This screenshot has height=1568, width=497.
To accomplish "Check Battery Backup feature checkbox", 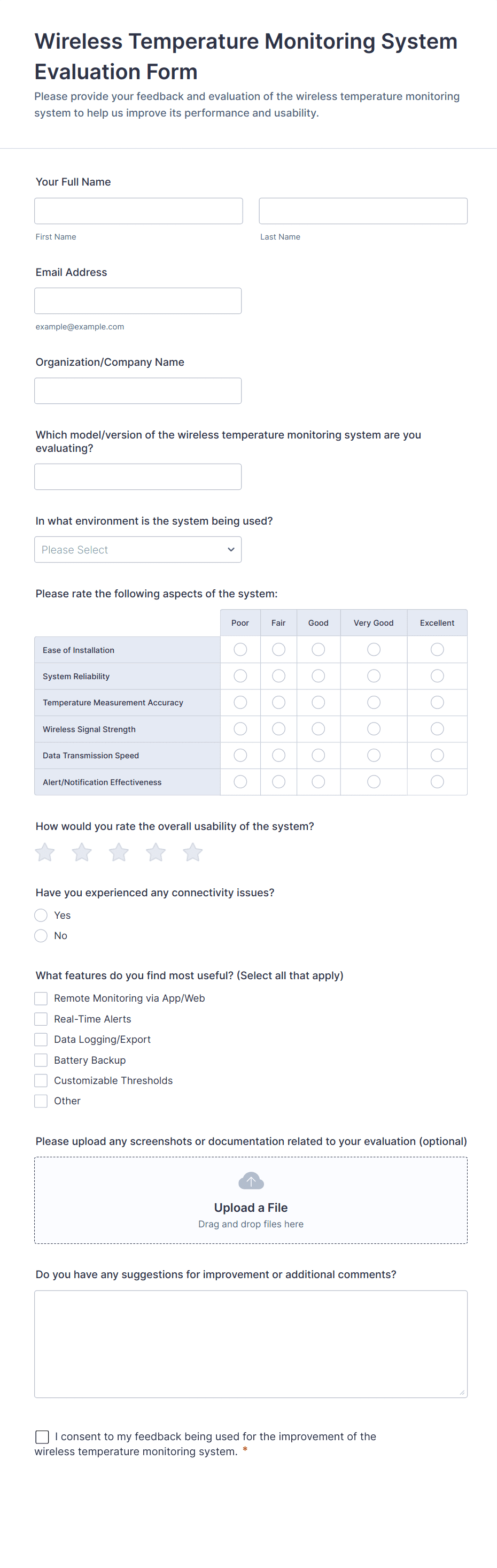I will pyautogui.click(x=41, y=1060).
